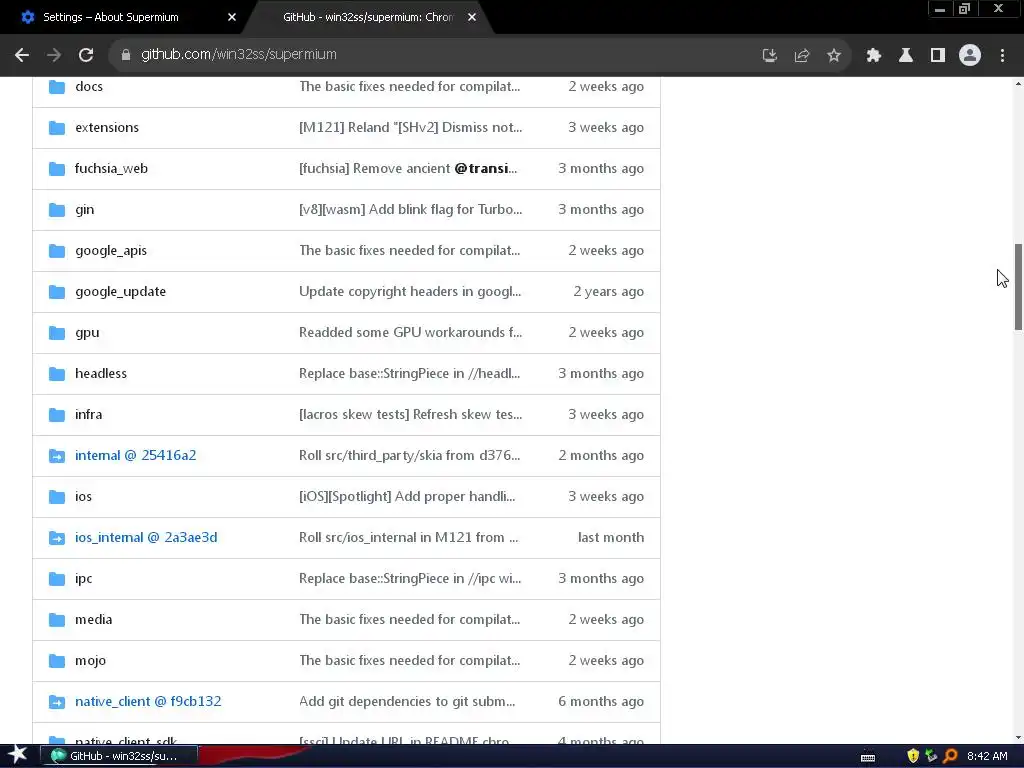Open the extensions folder
The height and width of the screenshot is (768, 1024).
pos(107,127)
